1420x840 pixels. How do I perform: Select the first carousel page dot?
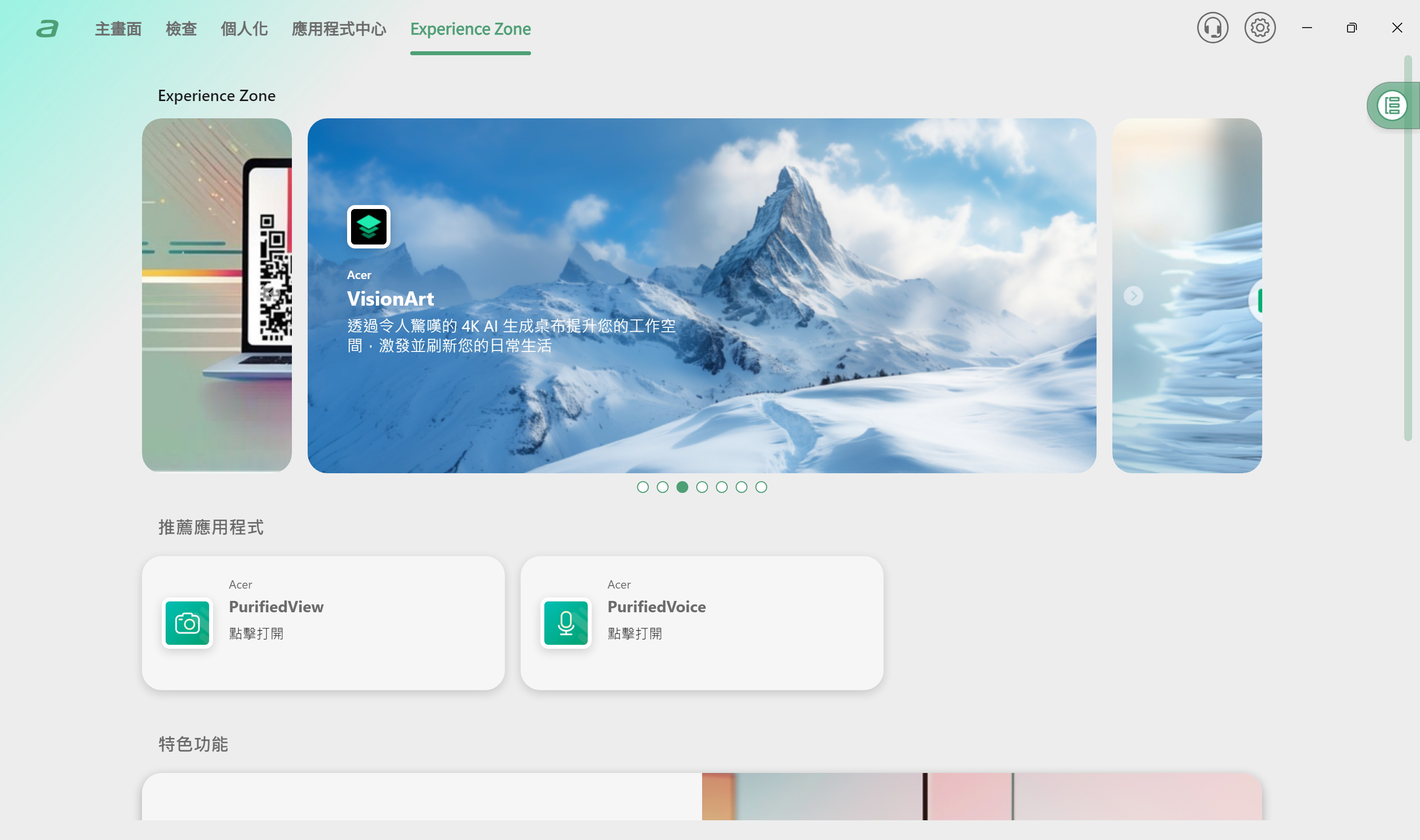coord(642,487)
